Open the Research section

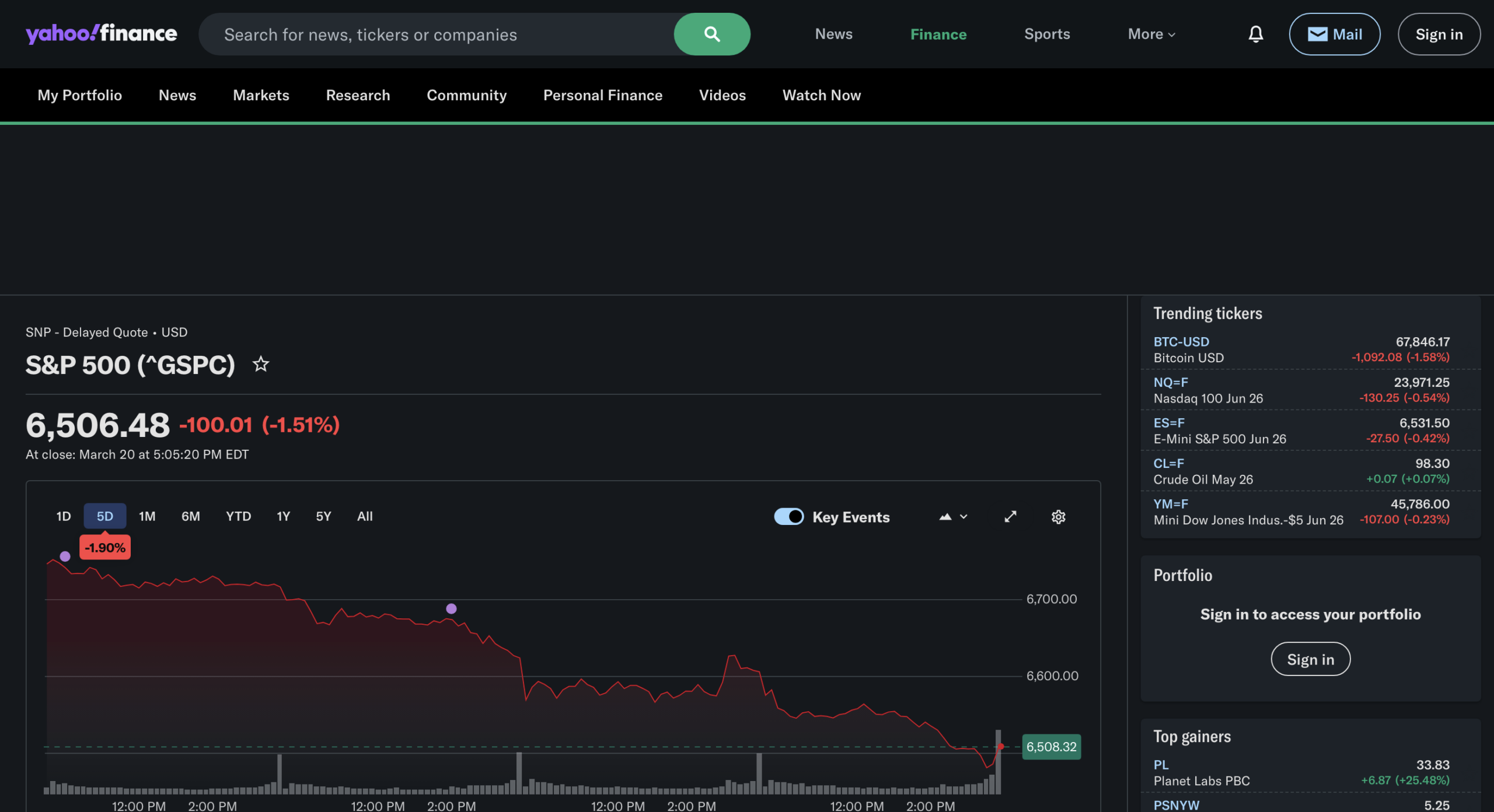[x=358, y=95]
